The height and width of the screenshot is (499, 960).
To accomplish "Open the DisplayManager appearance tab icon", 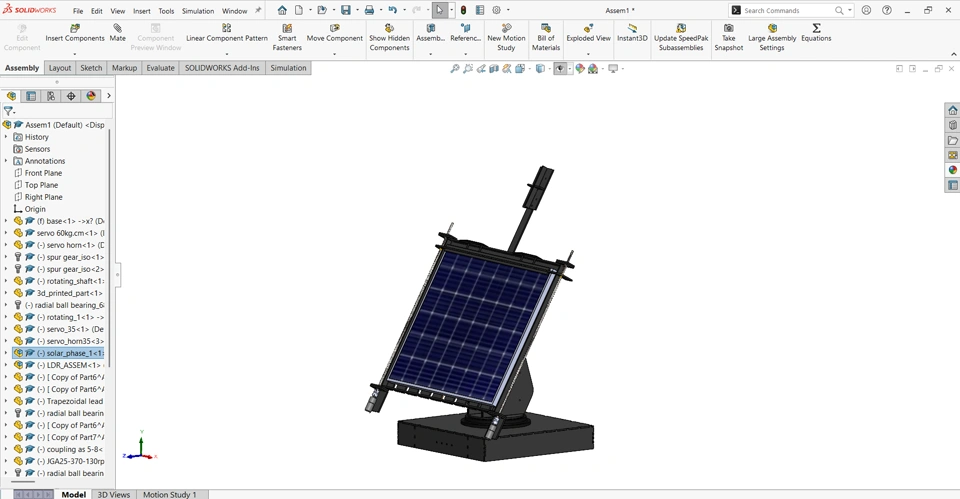I will [91, 96].
